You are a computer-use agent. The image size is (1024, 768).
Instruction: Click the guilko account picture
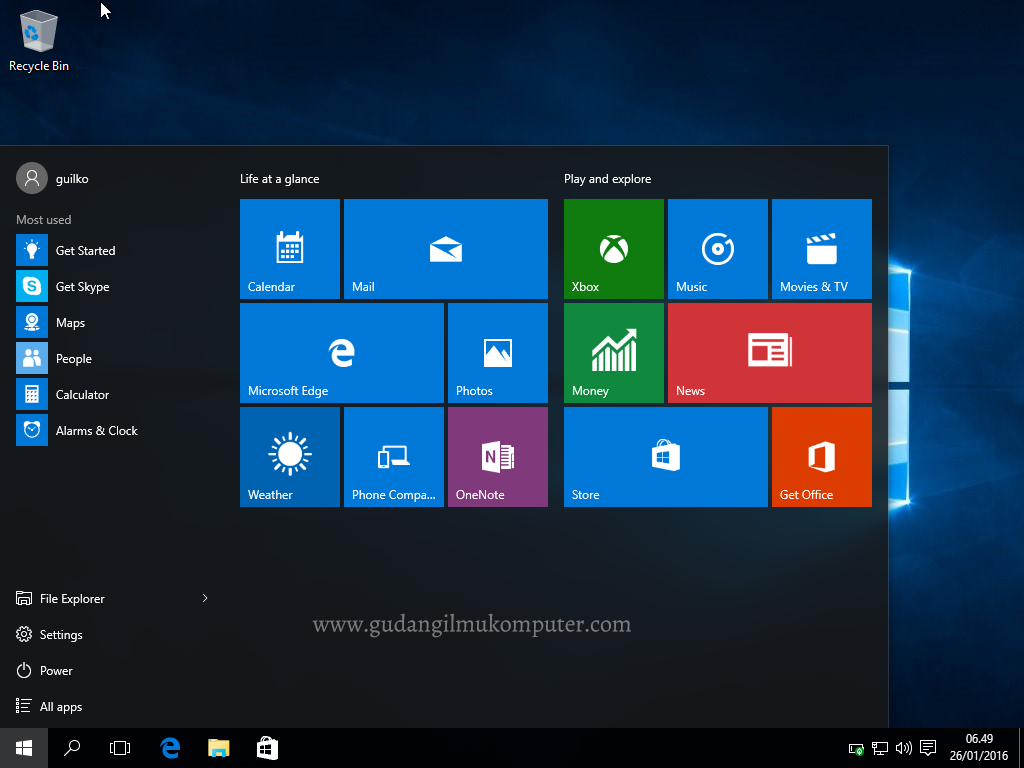point(30,177)
